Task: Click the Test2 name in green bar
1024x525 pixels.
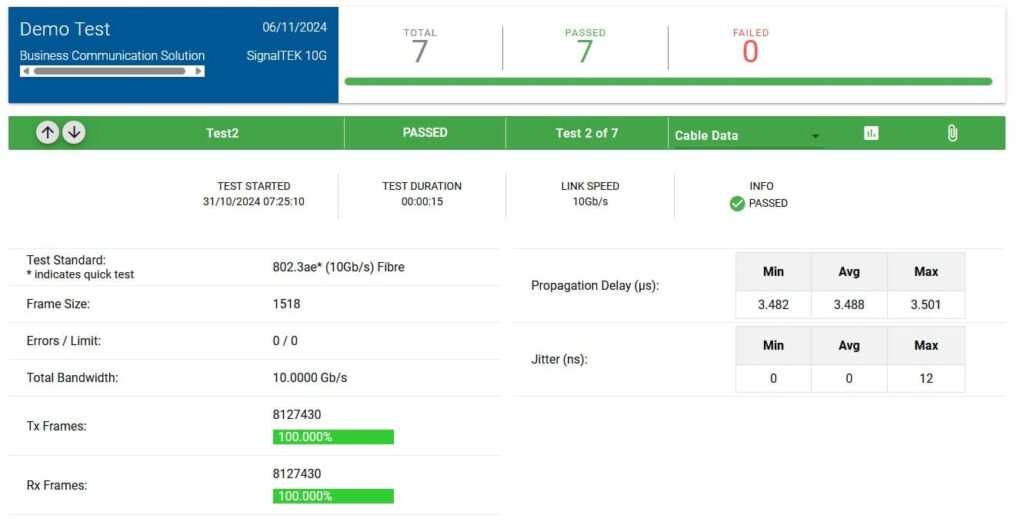Action: coord(222,133)
